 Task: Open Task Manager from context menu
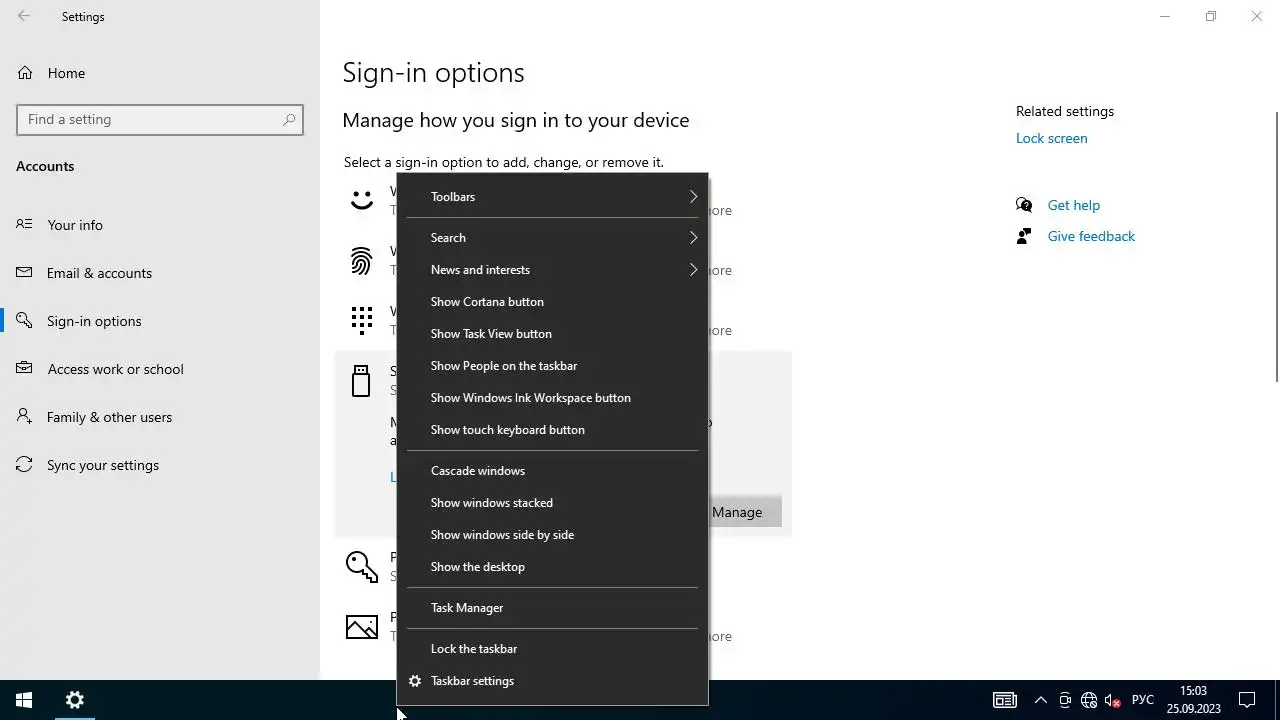(552, 608)
